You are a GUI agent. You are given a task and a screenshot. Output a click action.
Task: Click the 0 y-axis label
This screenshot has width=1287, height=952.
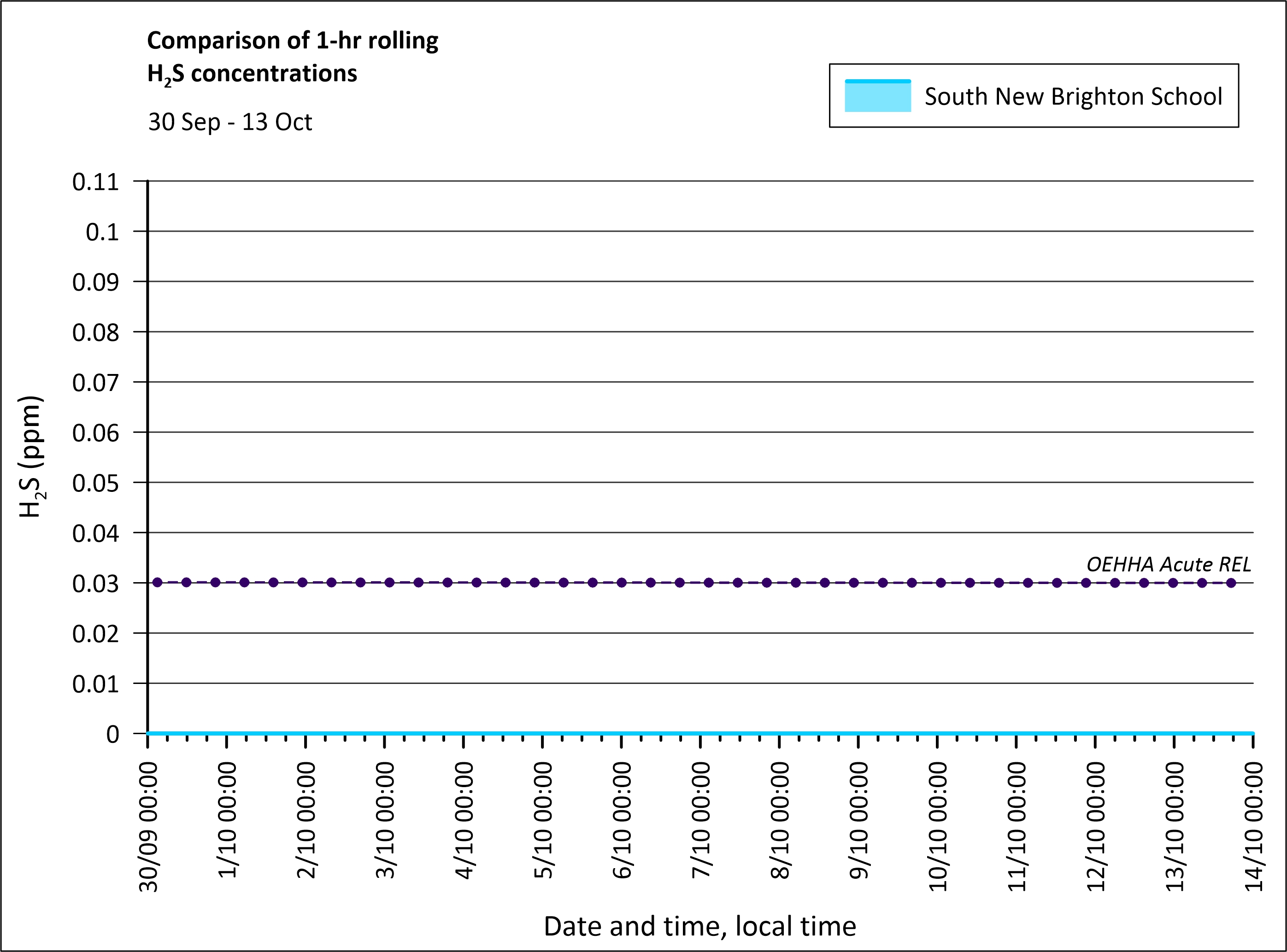(112, 735)
